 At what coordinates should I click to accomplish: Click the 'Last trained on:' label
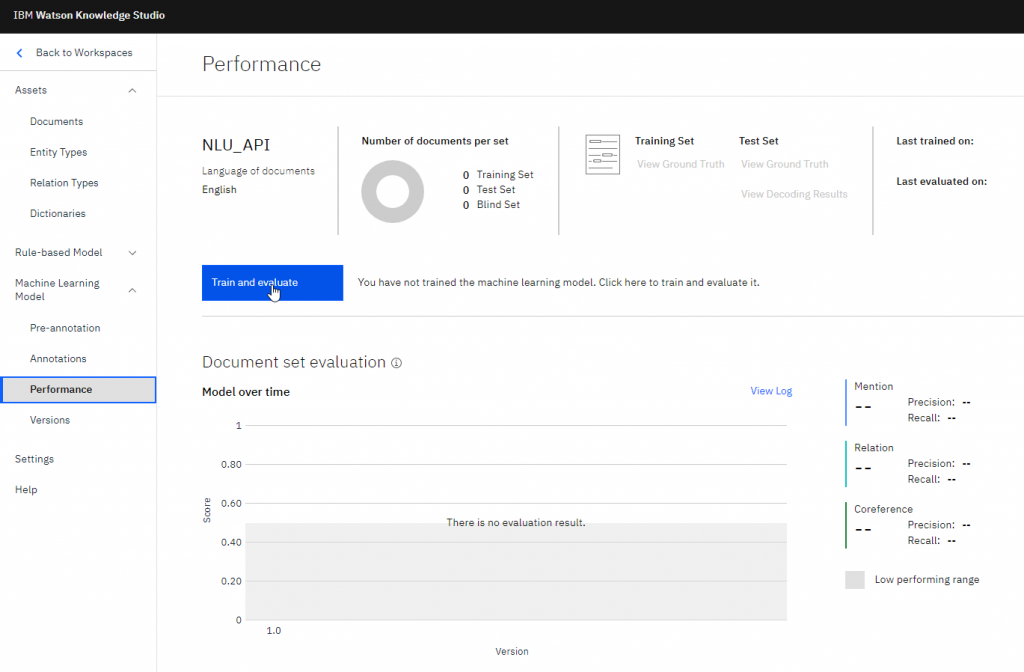tap(935, 141)
